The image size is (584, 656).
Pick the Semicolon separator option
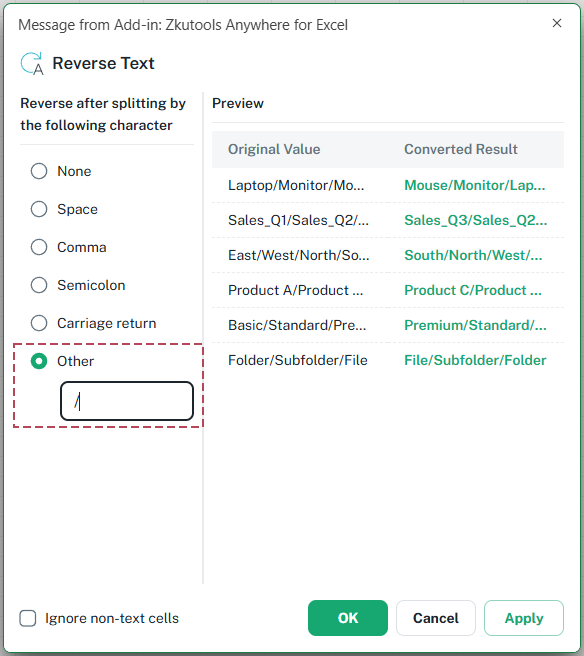pyautogui.click(x=39, y=285)
